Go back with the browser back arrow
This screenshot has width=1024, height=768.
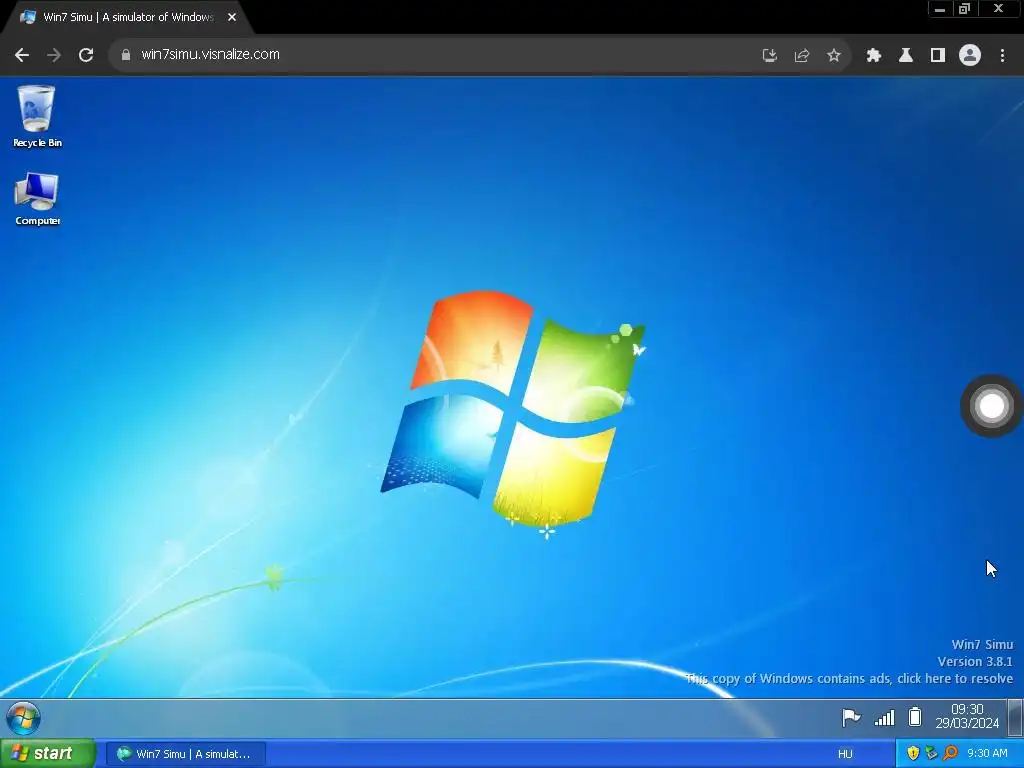pos(22,55)
